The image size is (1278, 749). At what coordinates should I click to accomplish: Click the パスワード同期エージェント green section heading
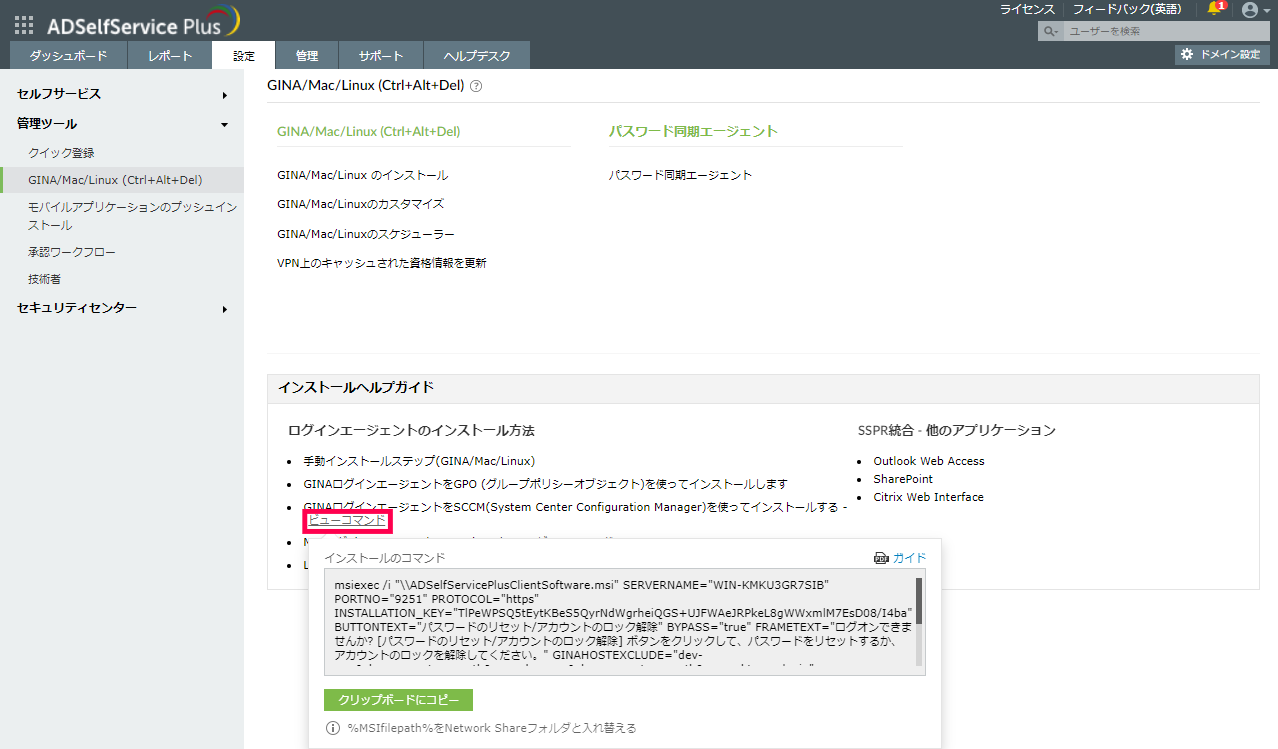(693, 131)
